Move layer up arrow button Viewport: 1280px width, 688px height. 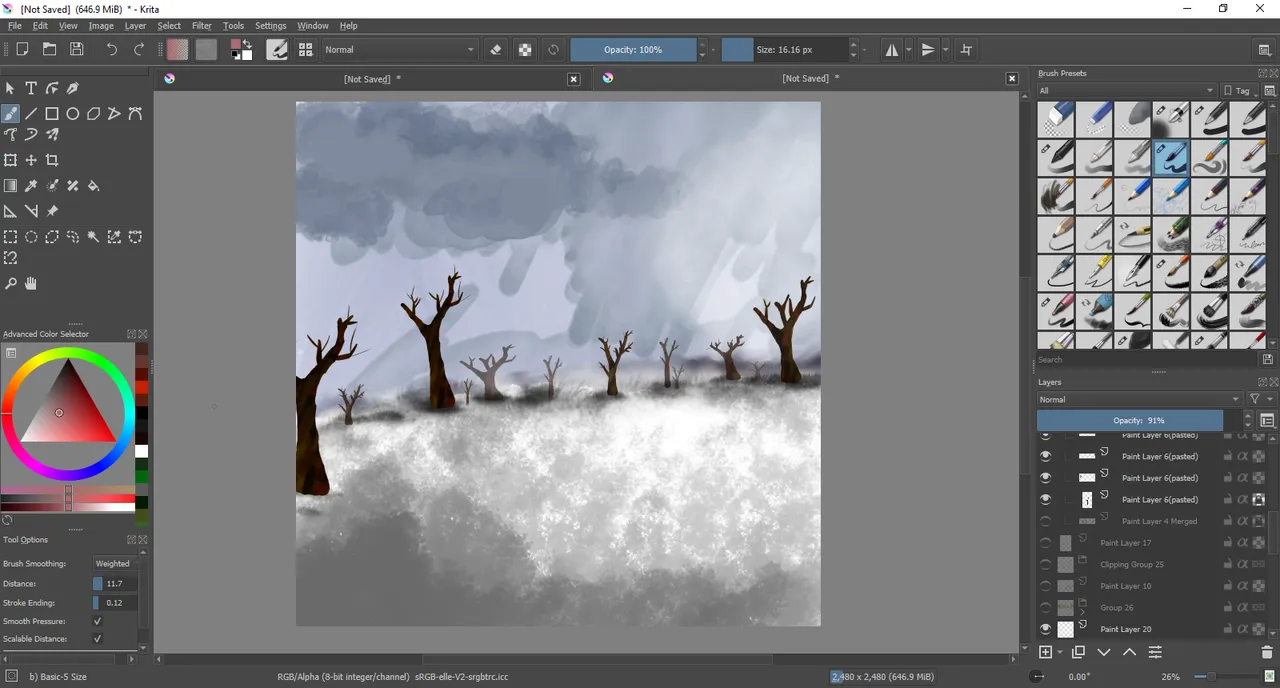[x=1129, y=652]
